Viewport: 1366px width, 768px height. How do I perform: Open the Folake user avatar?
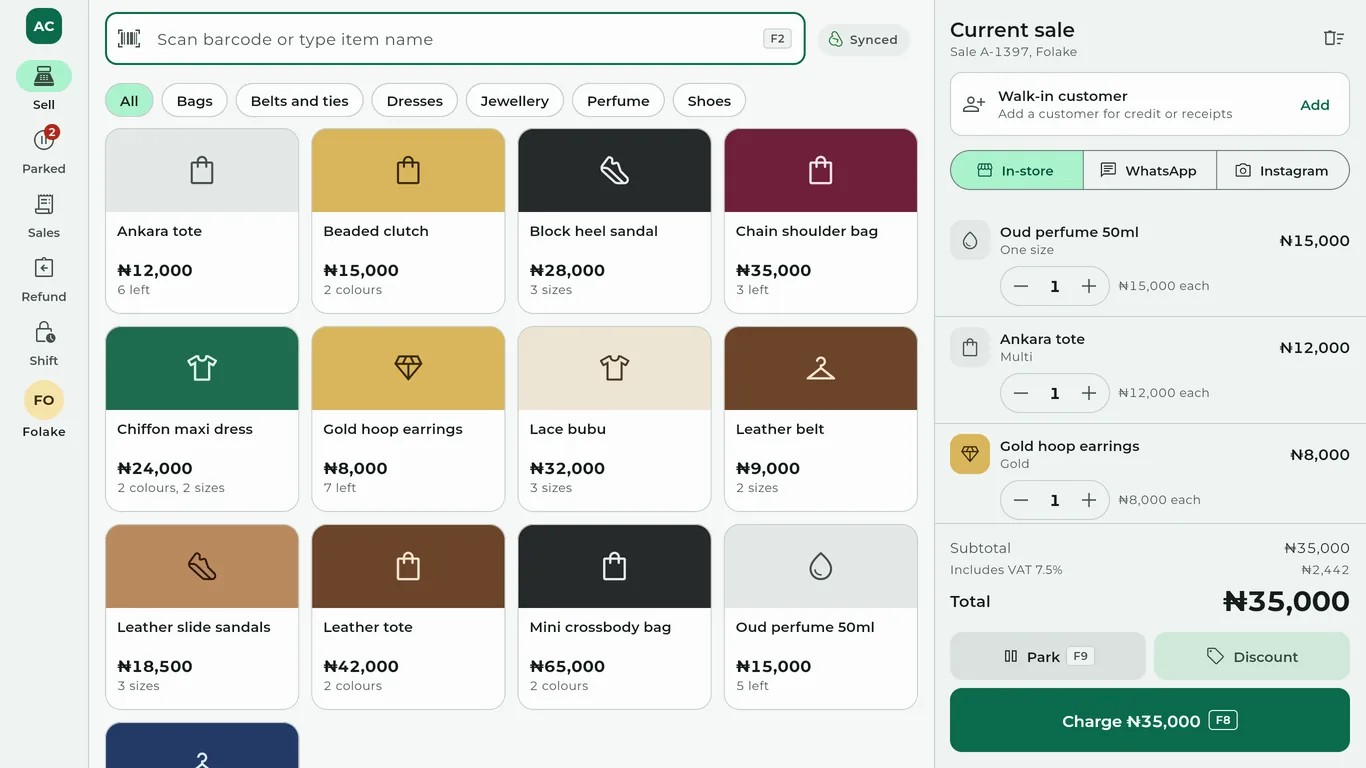tap(44, 400)
